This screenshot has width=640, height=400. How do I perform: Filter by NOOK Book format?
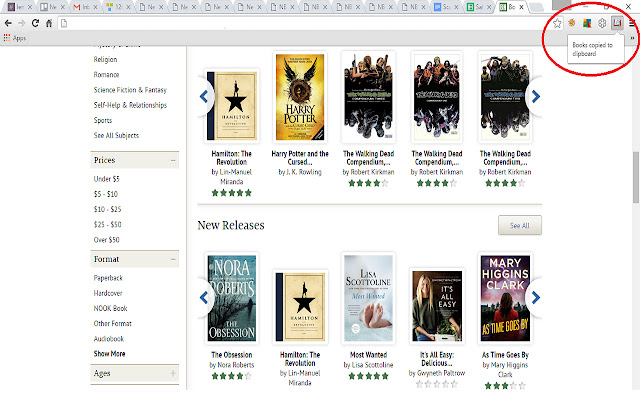click(110, 308)
